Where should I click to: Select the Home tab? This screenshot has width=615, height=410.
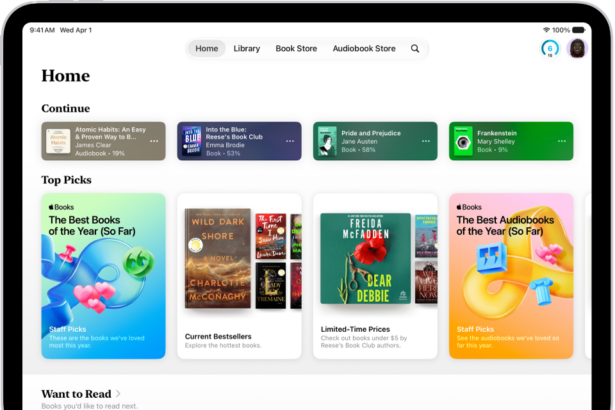pos(207,48)
